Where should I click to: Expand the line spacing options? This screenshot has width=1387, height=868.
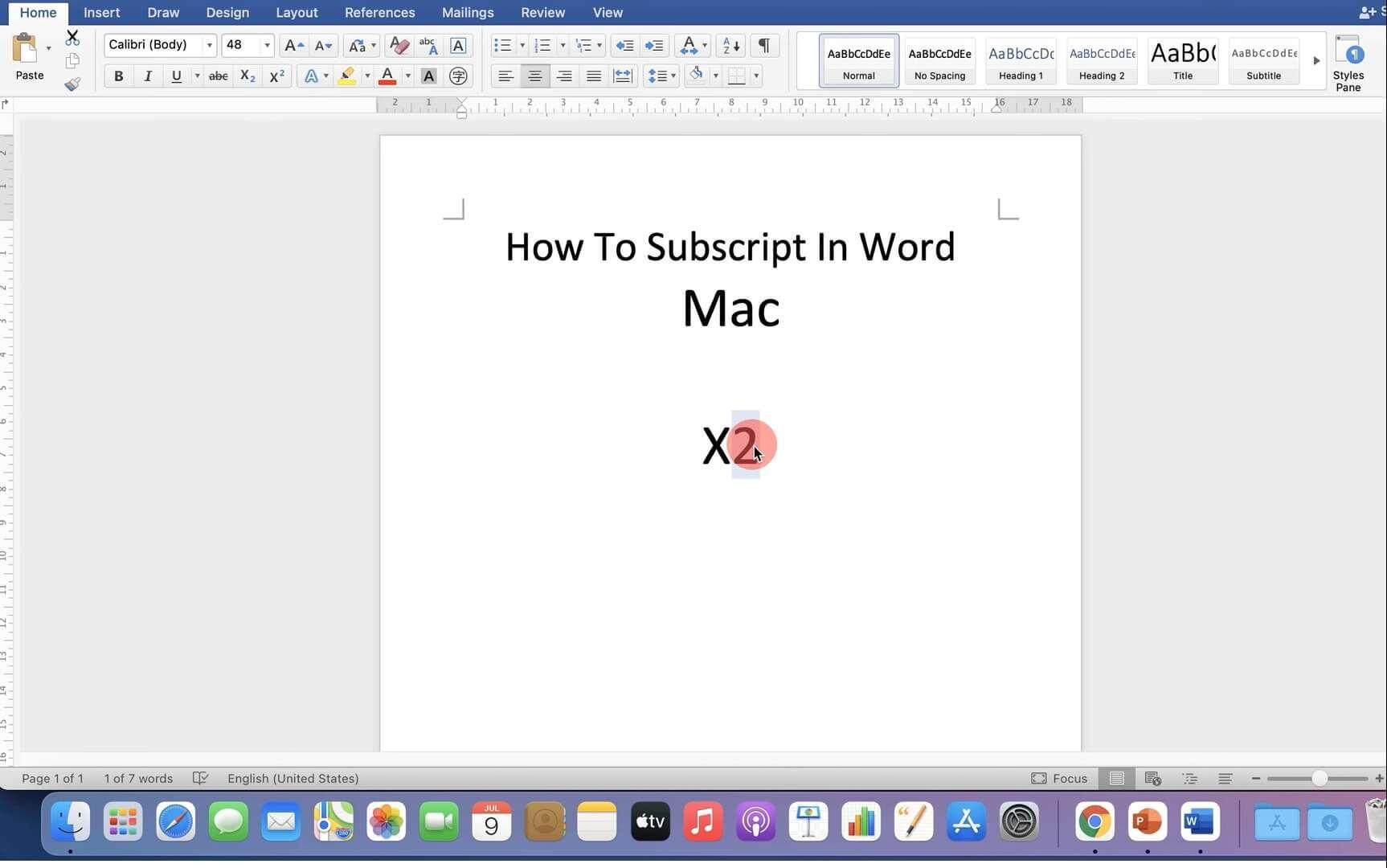pyautogui.click(x=672, y=76)
